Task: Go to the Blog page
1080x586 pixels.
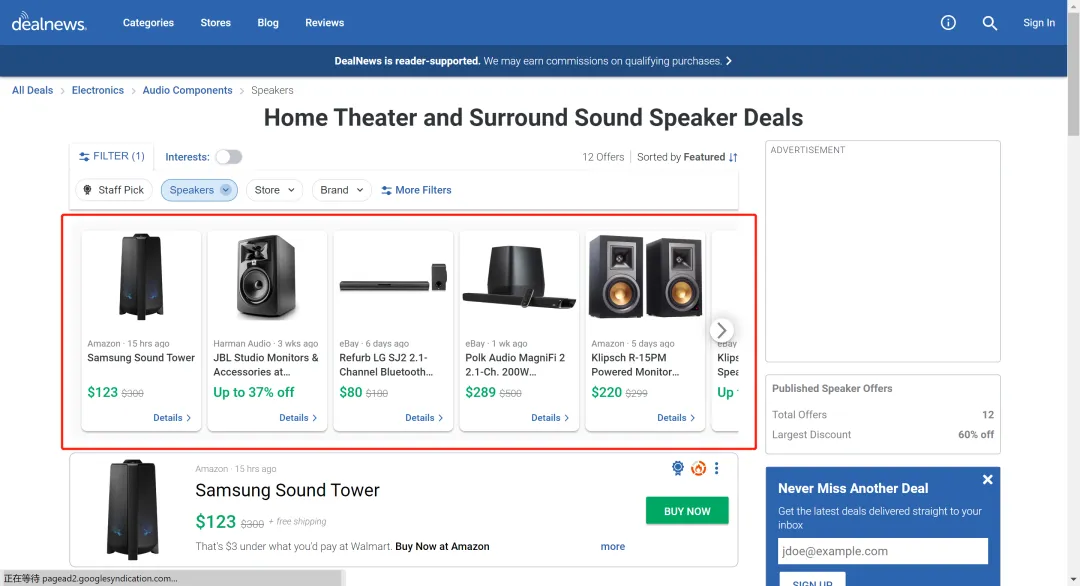Action: tap(268, 23)
